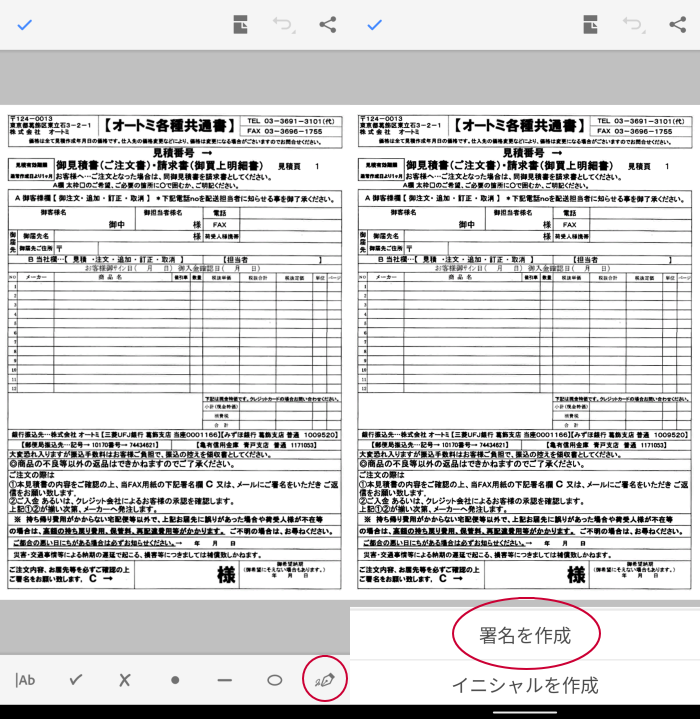Image resolution: width=700 pixels, height=719 pixels.
Task: Tap the share icon in left screen
Action: click(328, 25)
